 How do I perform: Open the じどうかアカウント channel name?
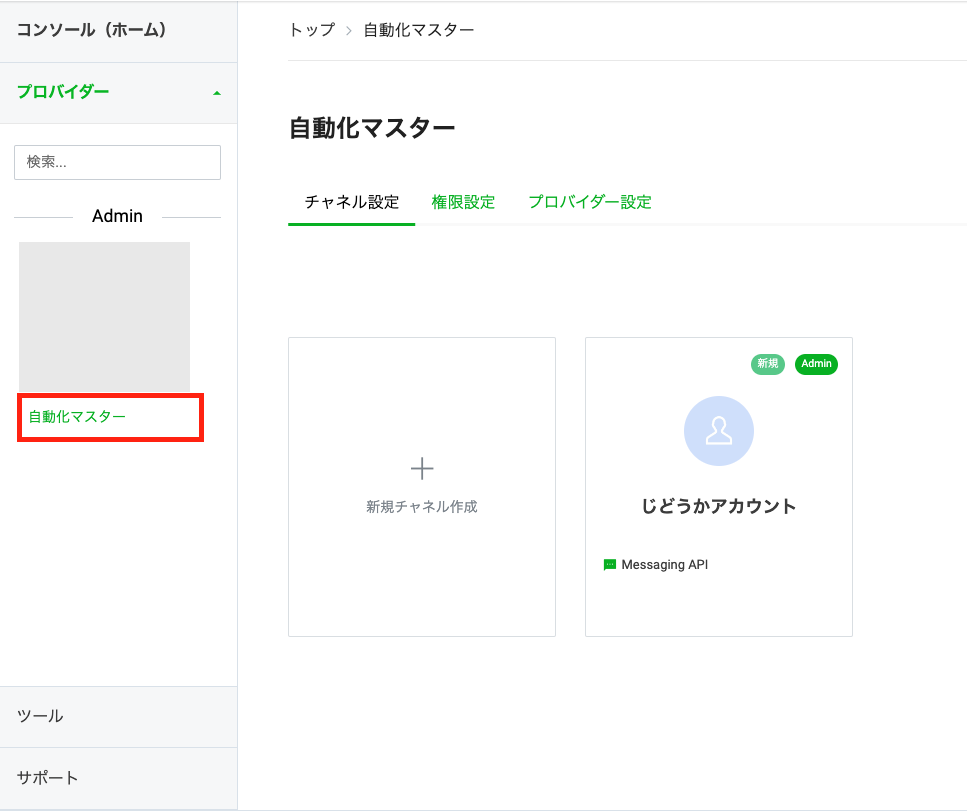pos(718,506)
